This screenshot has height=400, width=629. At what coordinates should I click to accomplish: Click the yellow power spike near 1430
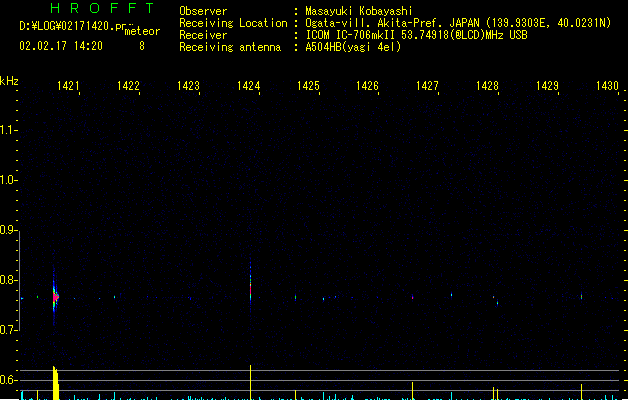click(x=581, y=392)
